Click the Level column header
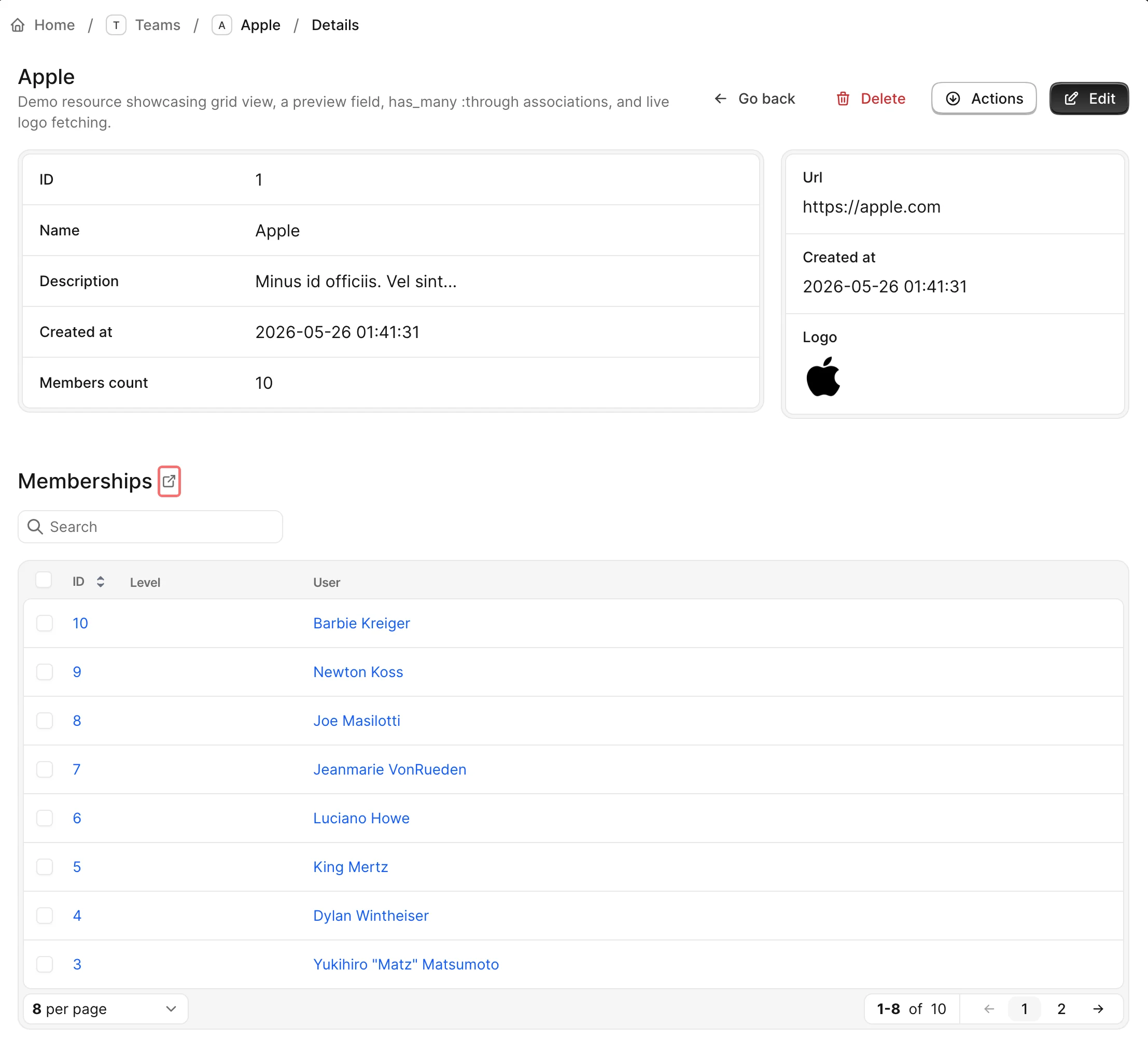1148x1040 pixels. [145, 582]
